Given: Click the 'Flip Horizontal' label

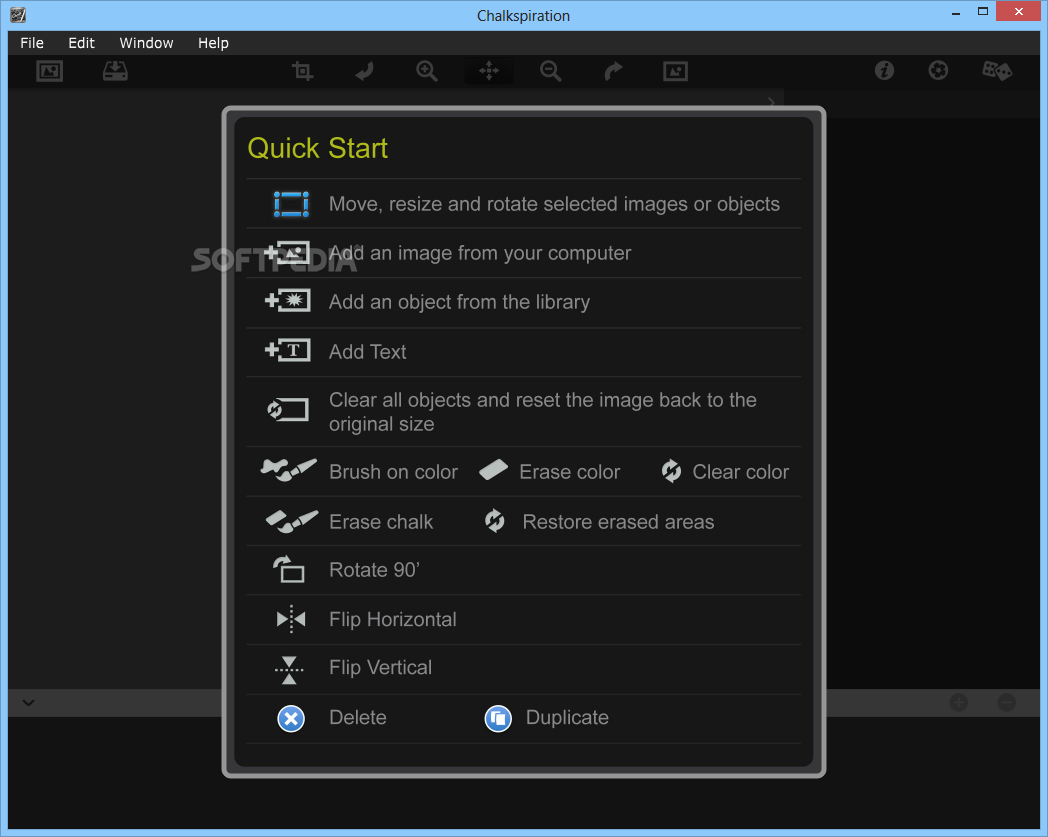Looking at the screenshot, I should 393,619.
